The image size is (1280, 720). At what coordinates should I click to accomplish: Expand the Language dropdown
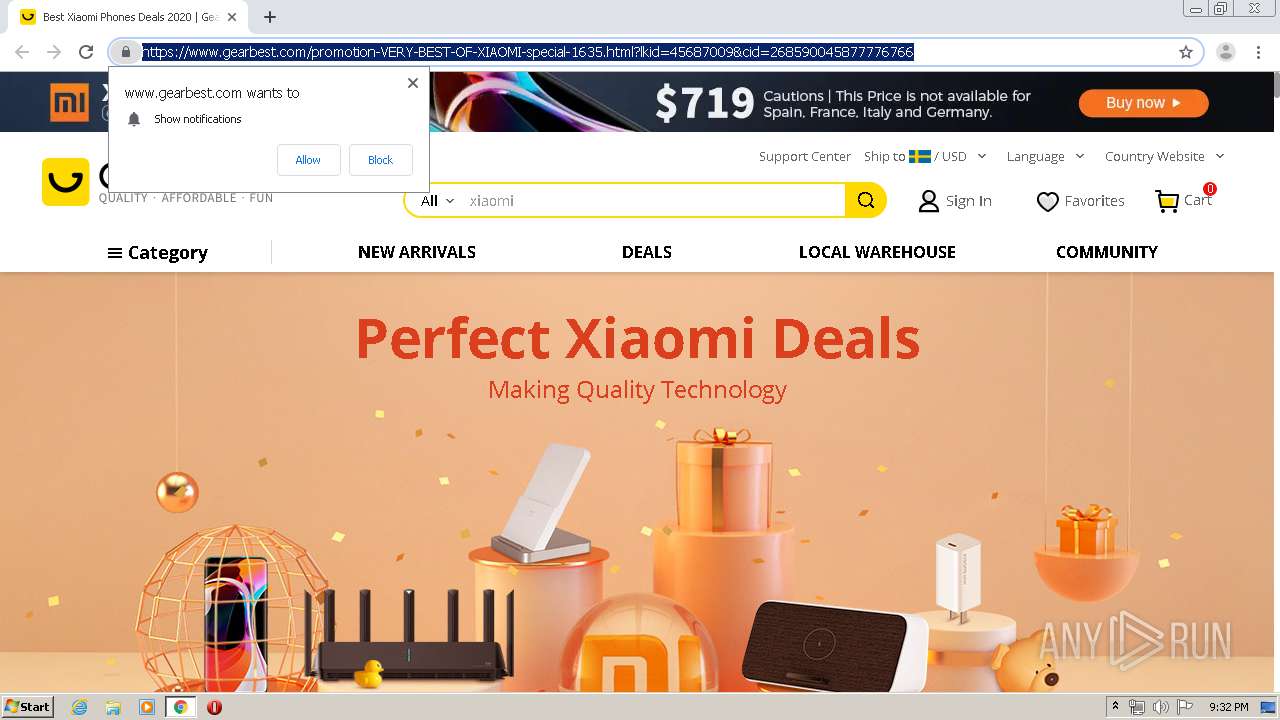pyautogui.click(x=1045, y=156)
